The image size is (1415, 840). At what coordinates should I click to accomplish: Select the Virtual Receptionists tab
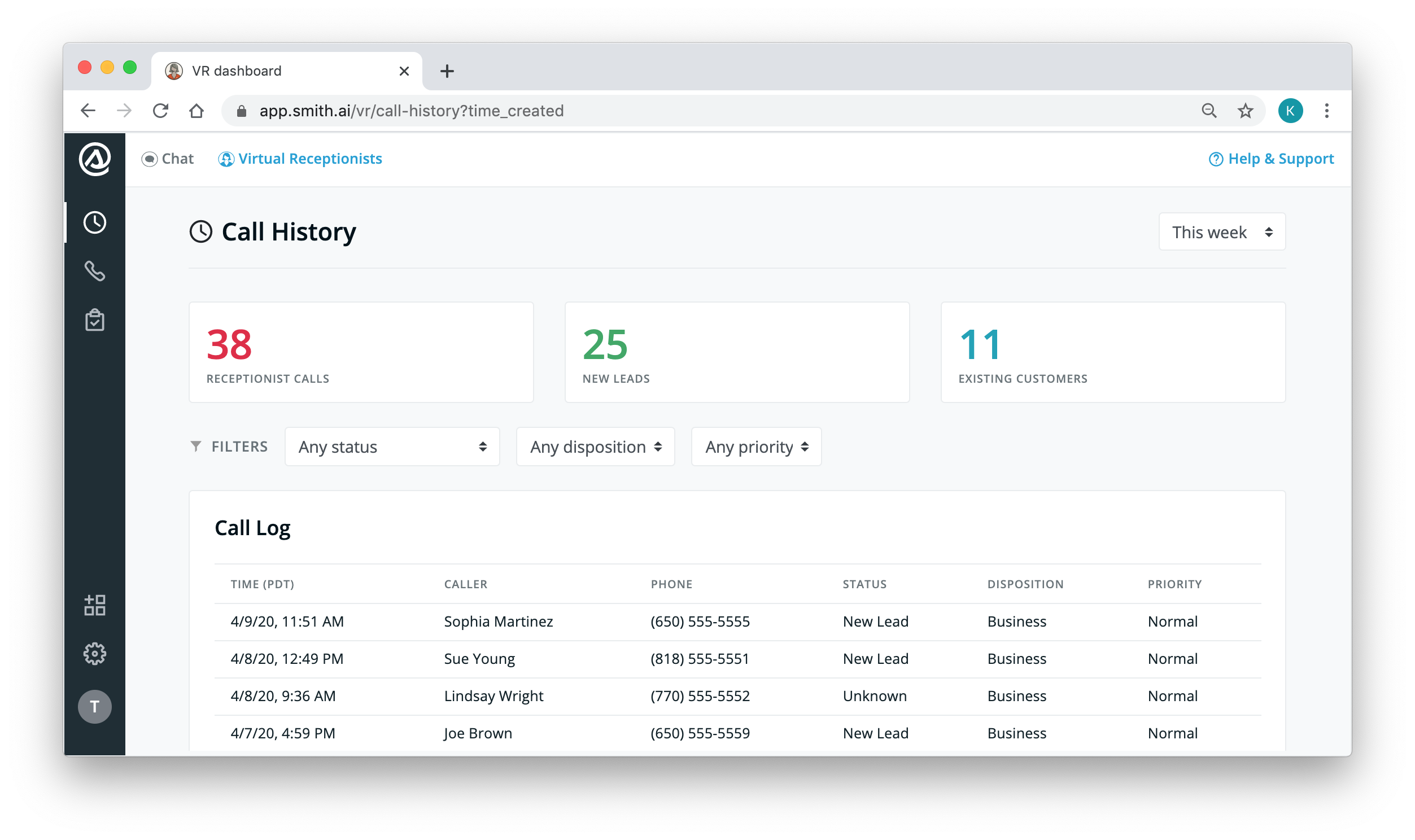point(300,159)
